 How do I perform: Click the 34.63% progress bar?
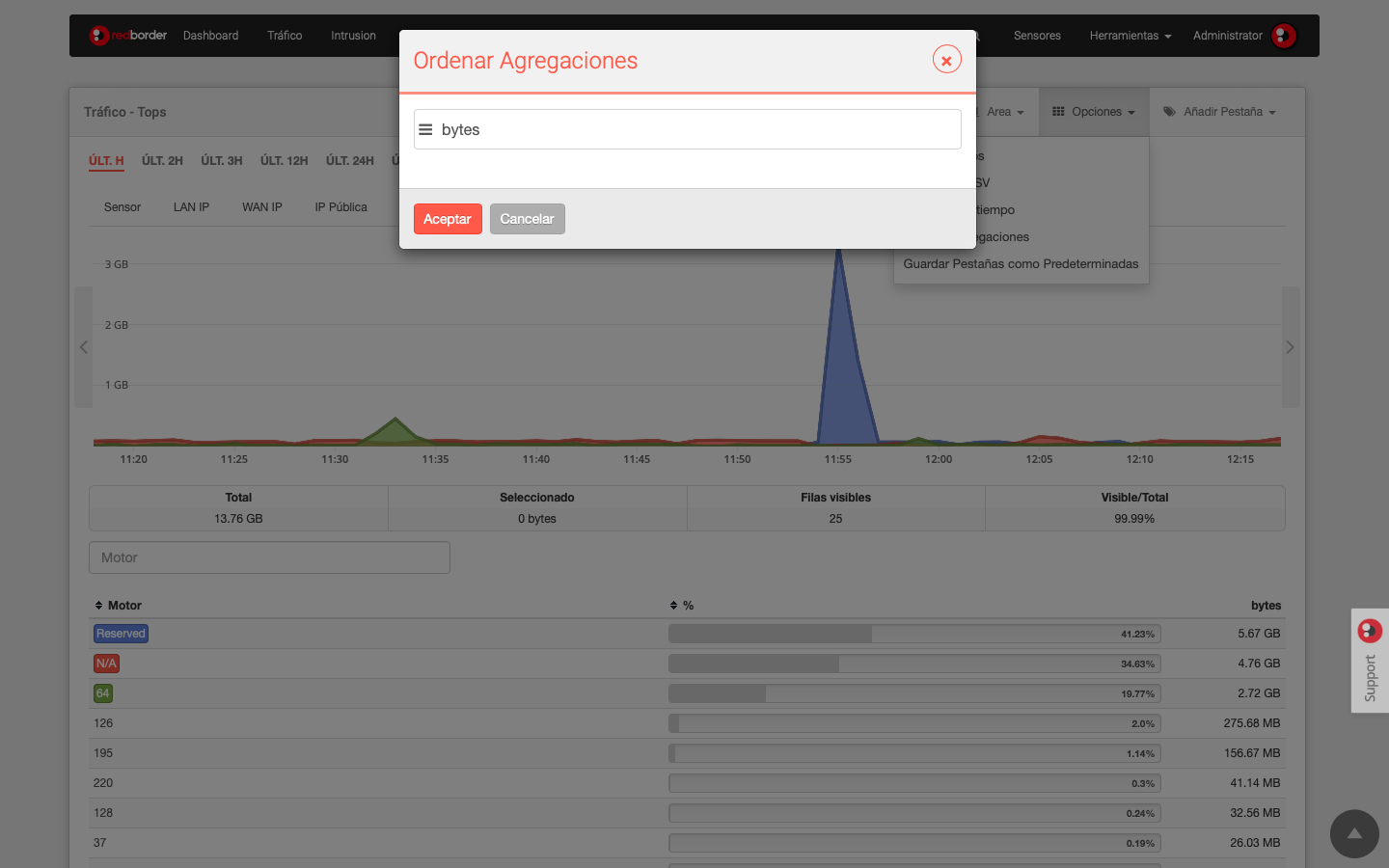(914, 664)
